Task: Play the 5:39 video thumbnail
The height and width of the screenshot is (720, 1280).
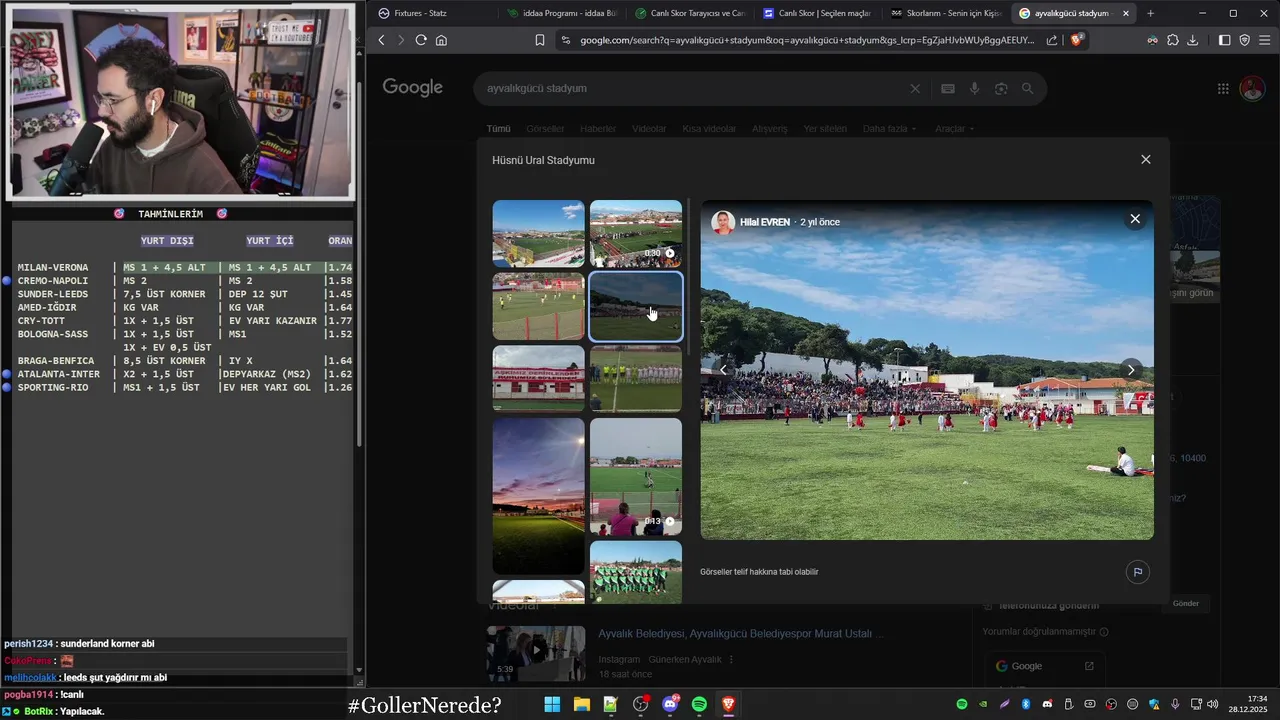Action: [536, 654]
